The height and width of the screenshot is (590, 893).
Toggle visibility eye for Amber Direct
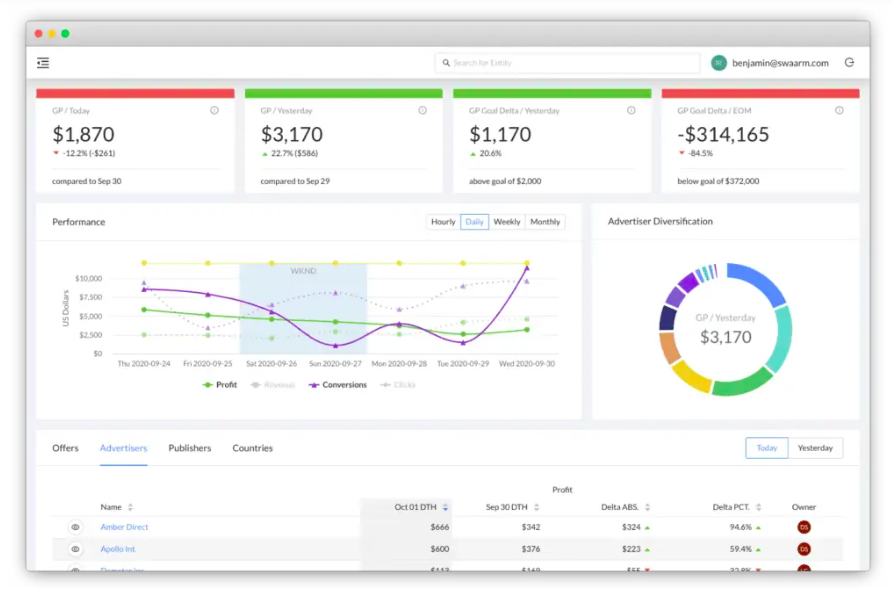(x=75, y=527)
